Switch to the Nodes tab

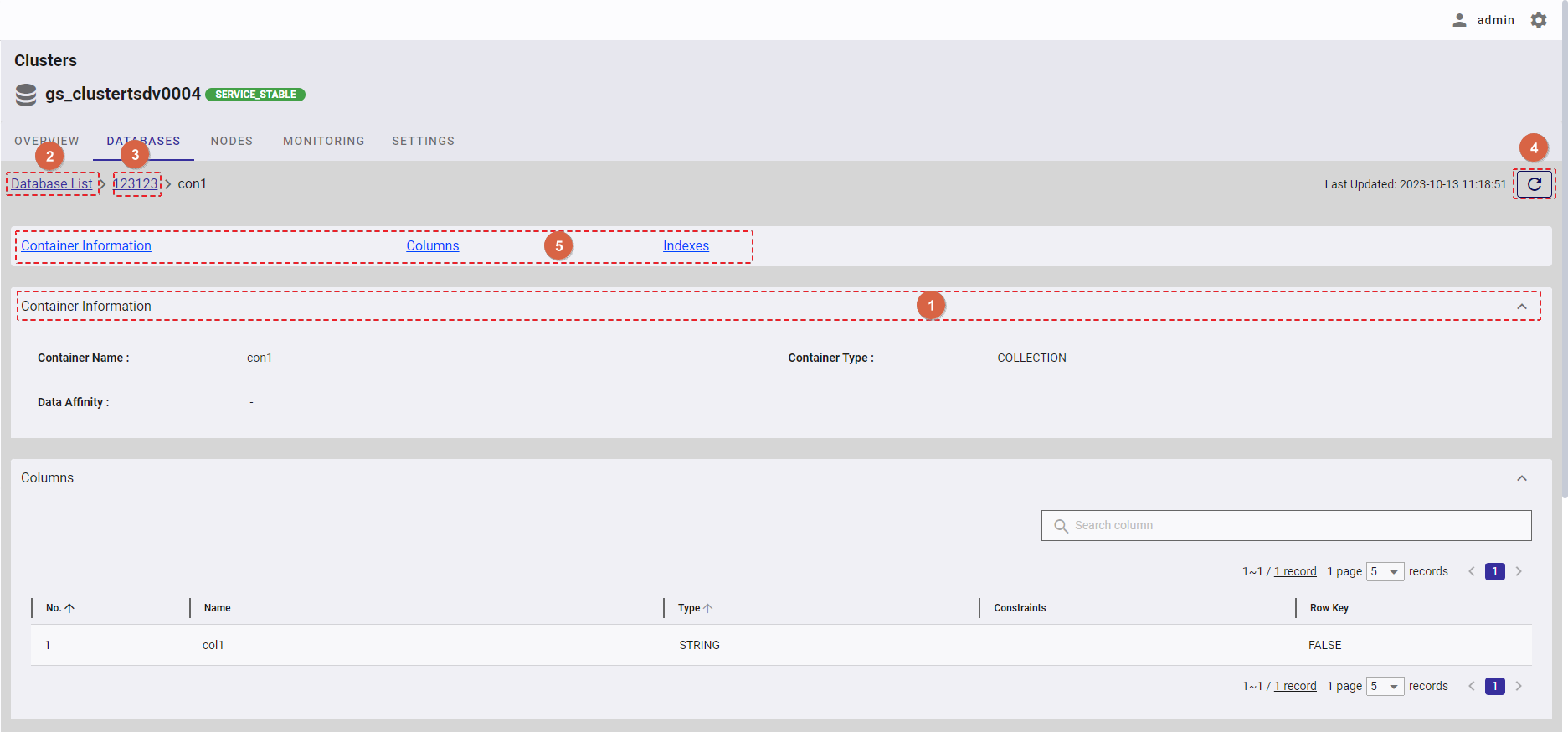[231, 141]
